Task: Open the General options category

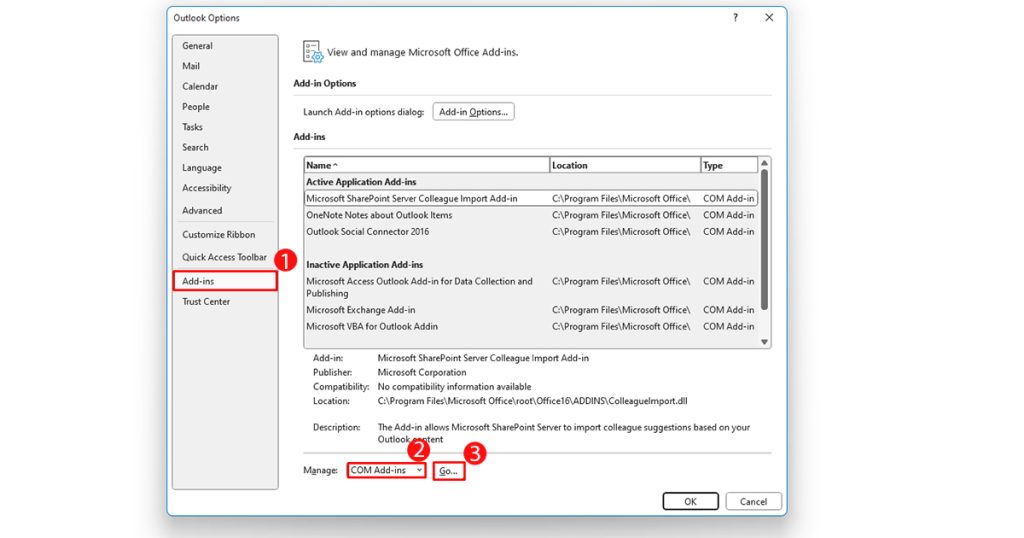Action: (197, 46)
